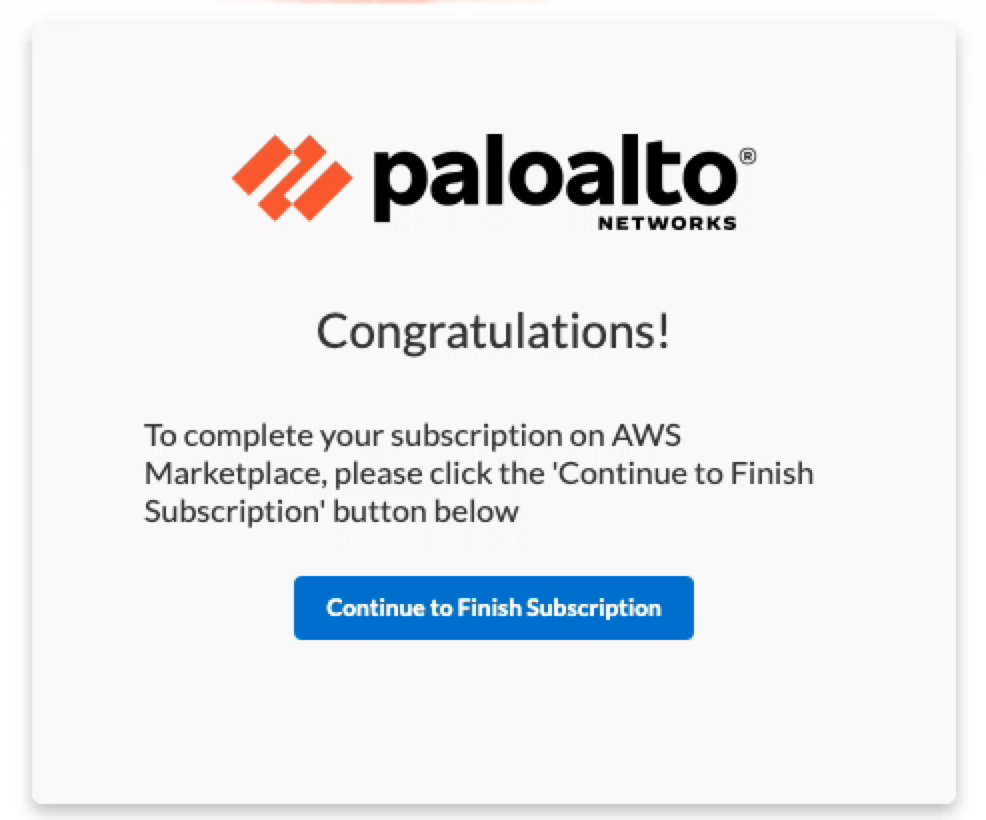Click the Continue to Finish Subscription button

coord(493,607)
